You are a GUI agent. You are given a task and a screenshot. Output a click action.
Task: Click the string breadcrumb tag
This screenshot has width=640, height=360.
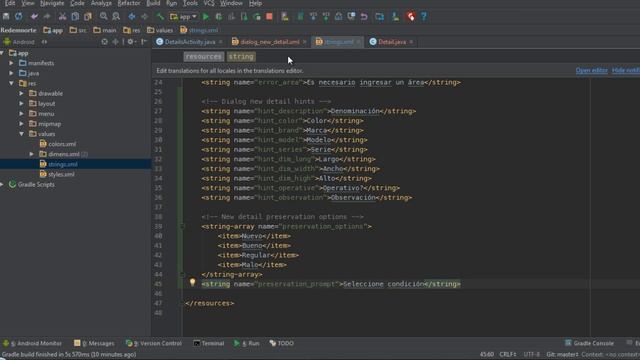coord(241,57)
